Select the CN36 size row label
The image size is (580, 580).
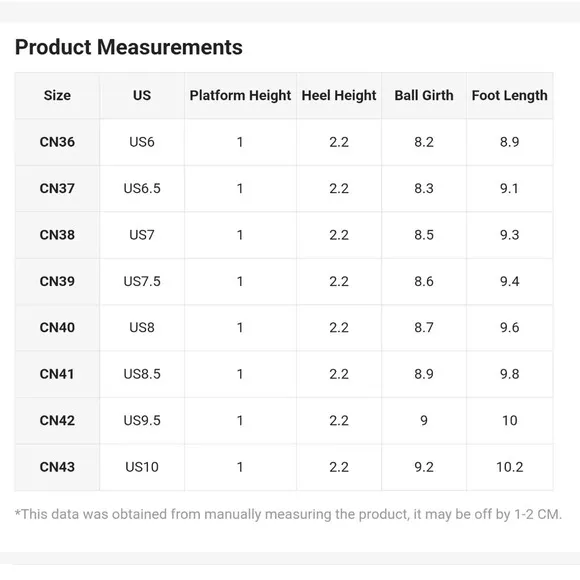click(x=57, y=142)
